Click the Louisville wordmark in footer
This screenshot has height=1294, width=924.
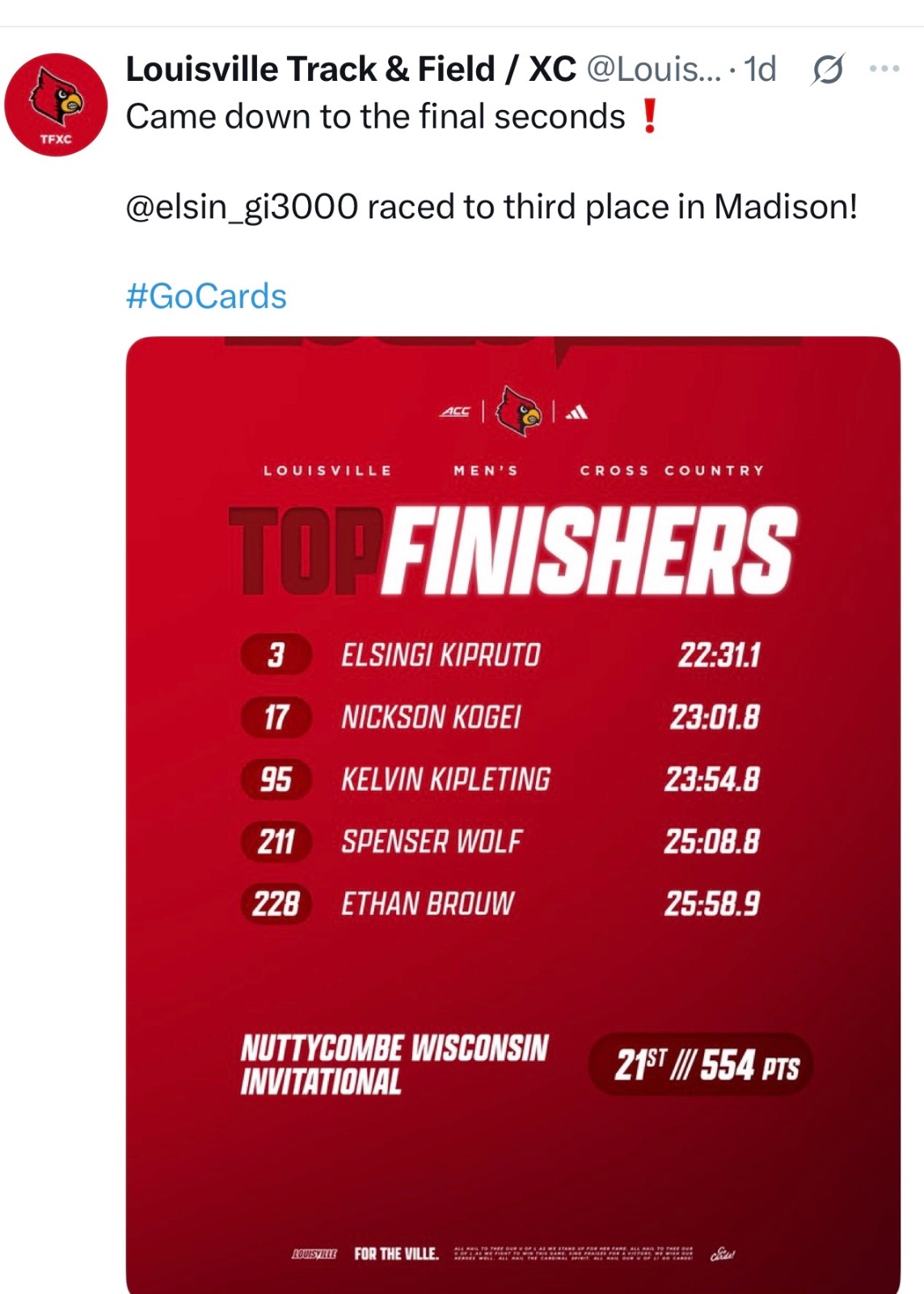pyautogui.click(x=314, y=1254)
